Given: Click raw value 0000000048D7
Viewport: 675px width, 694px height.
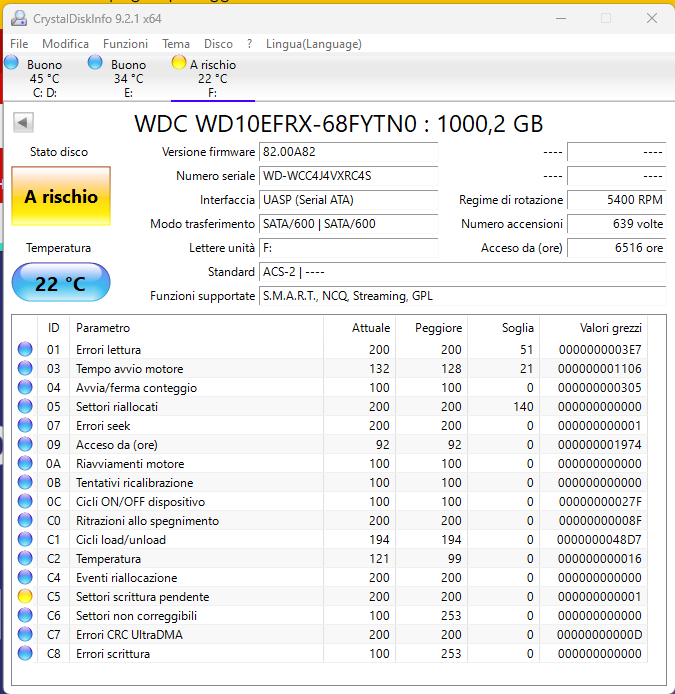Looking at the screenshot, I should 599,540.
